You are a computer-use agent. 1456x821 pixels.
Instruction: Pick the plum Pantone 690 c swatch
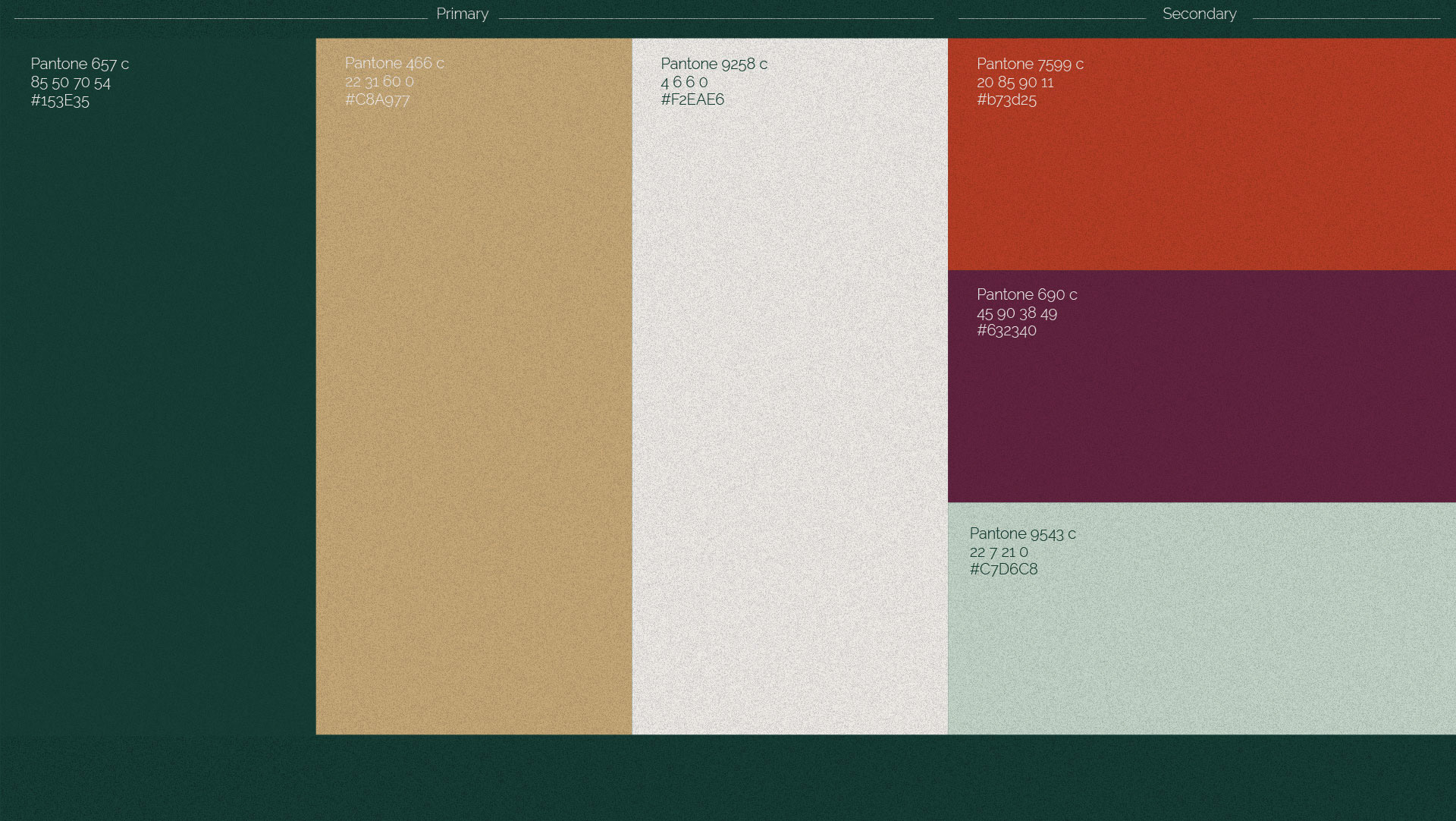1202,386
